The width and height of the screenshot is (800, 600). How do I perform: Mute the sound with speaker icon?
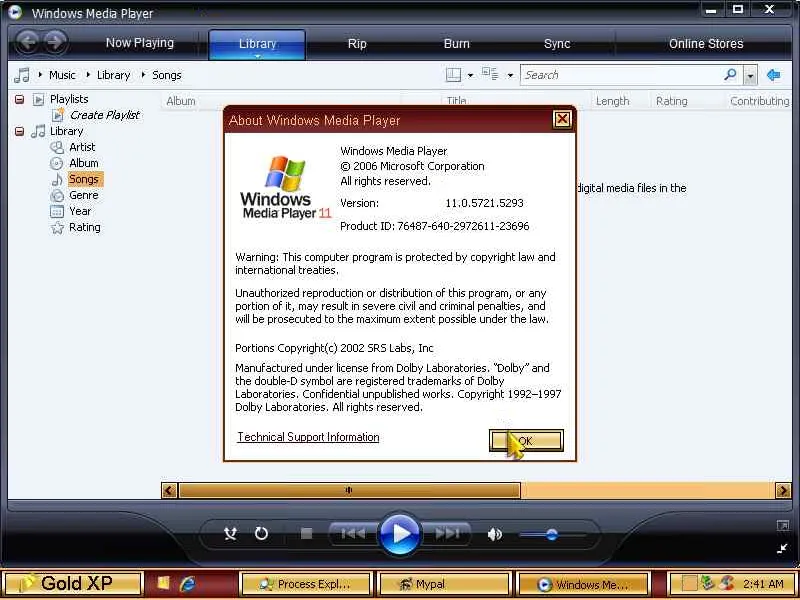tap(494, 534)
